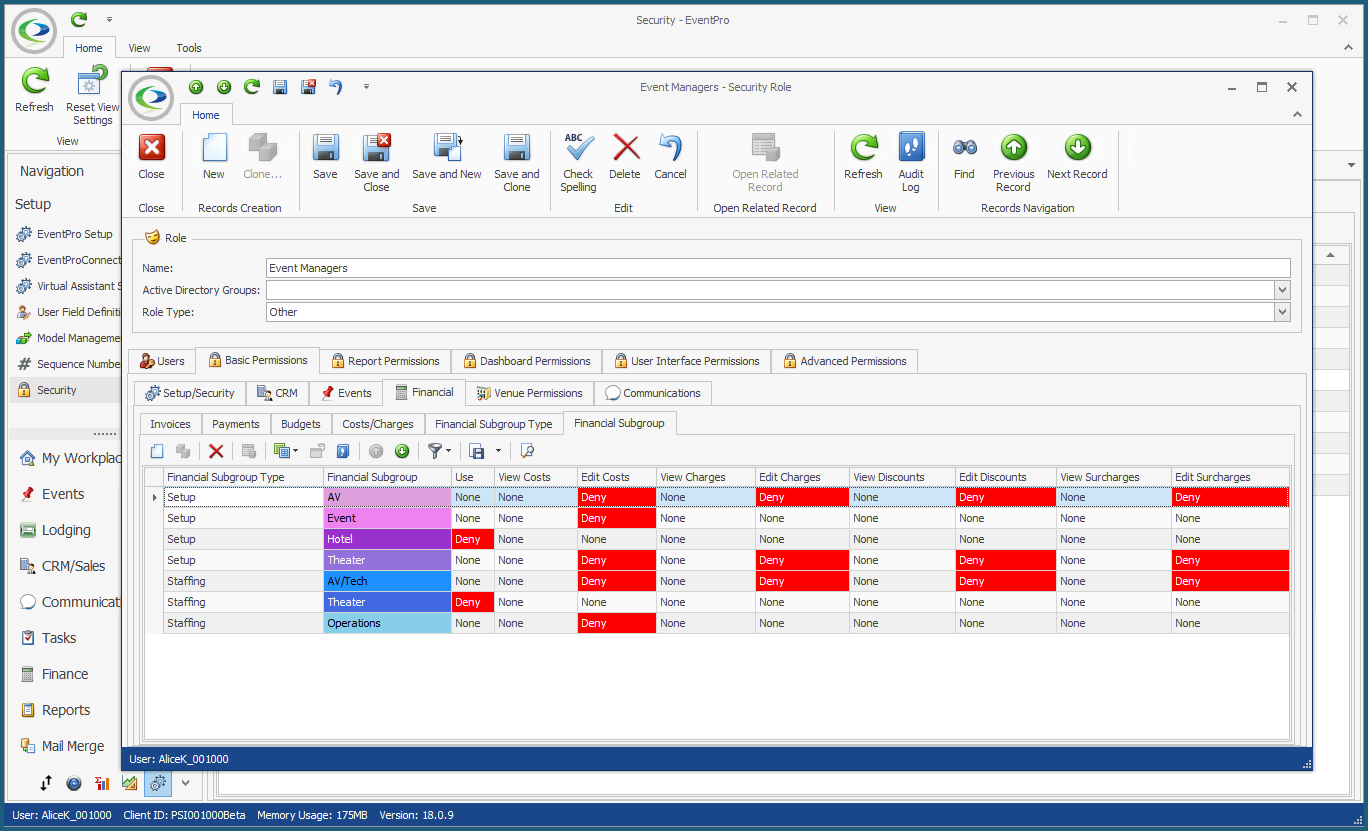Click the grid toolbar magnifier preview icon

click(x=527, y=451)
